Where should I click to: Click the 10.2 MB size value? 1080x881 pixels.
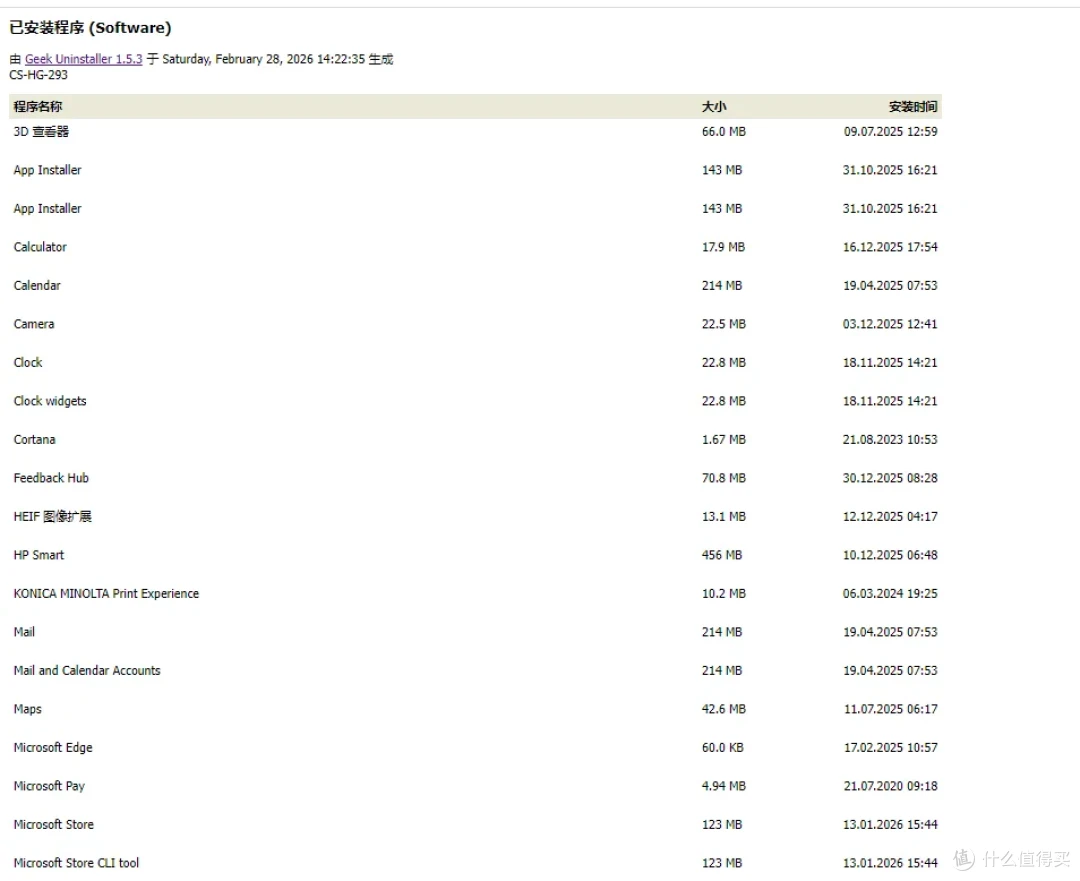point(724,594)
